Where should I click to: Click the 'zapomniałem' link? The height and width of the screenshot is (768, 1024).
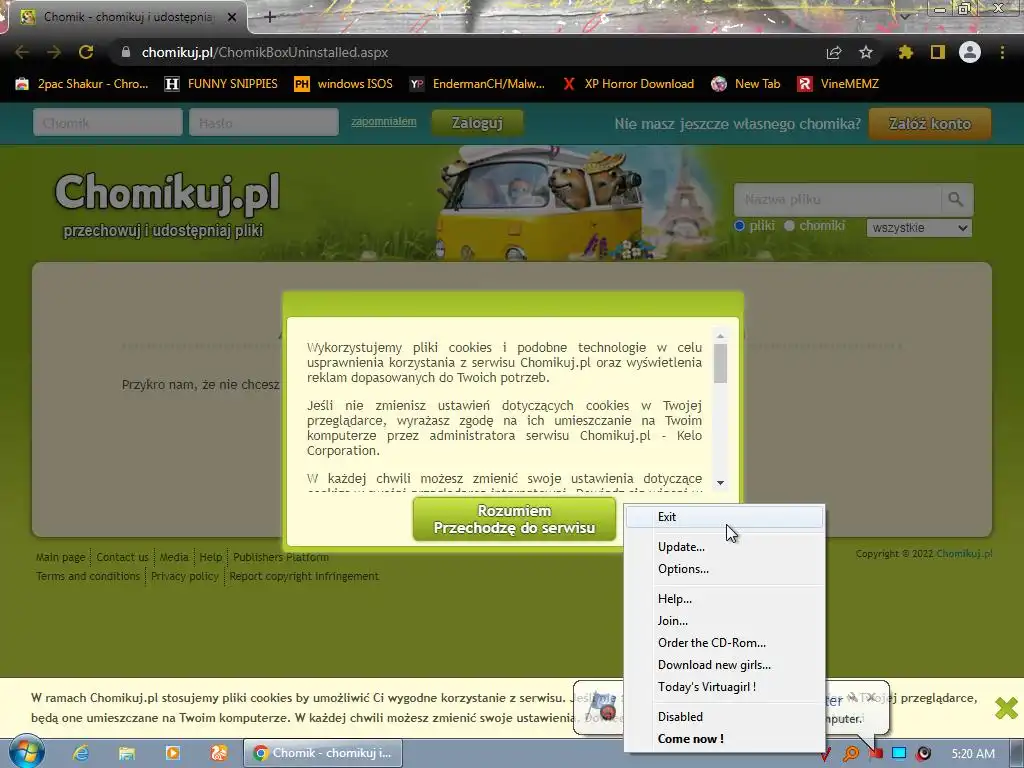[x=383, y=121]
